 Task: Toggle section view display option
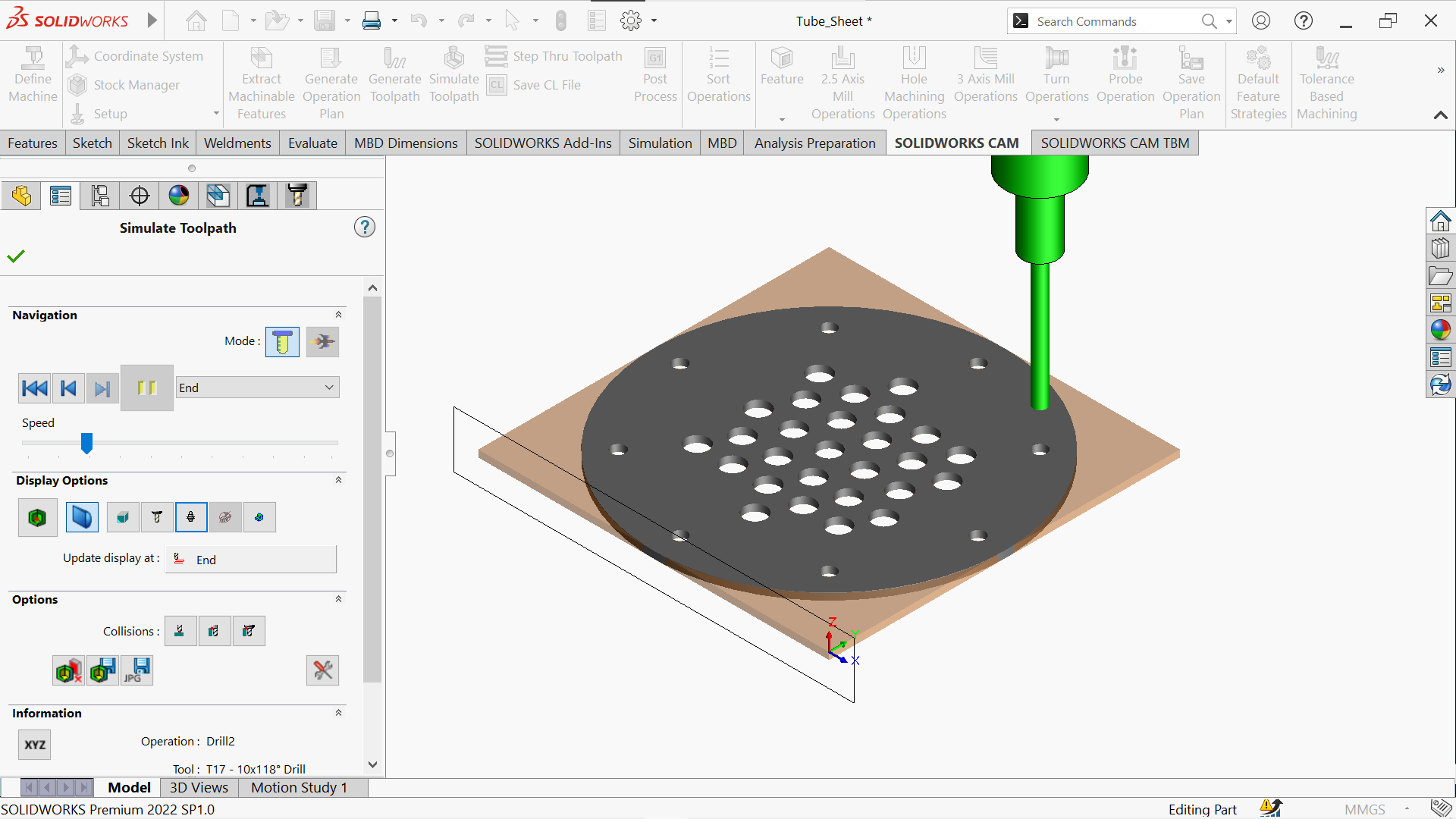[x=82, y=517]
